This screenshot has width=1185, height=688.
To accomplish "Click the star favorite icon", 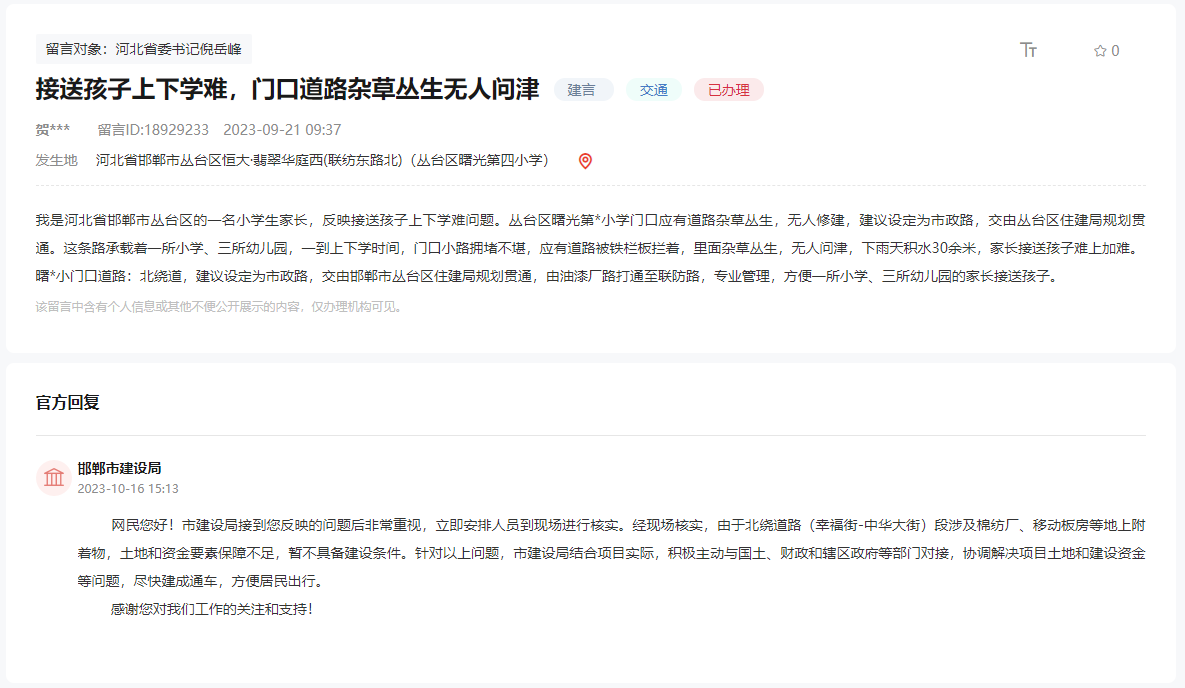I will [x=1100, y=51].
